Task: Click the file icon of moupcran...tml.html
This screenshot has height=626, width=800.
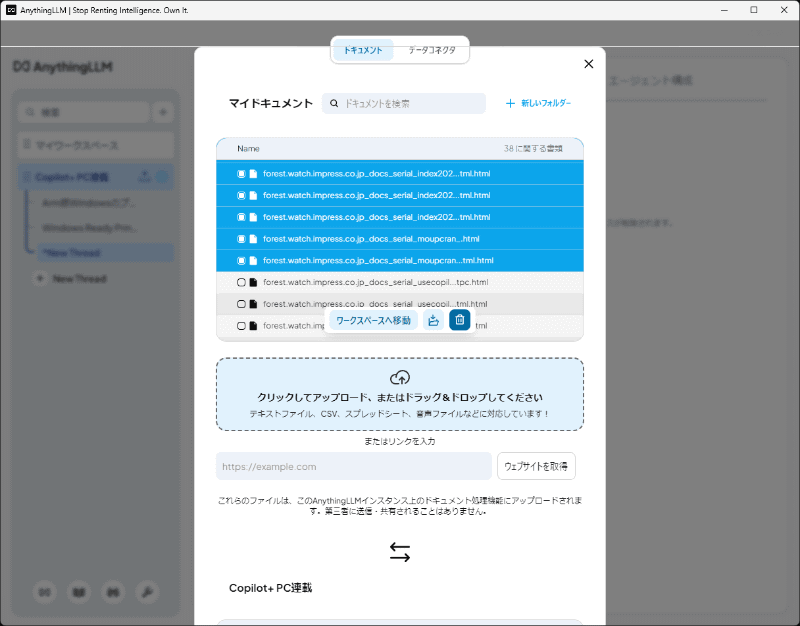Action: 253,261
